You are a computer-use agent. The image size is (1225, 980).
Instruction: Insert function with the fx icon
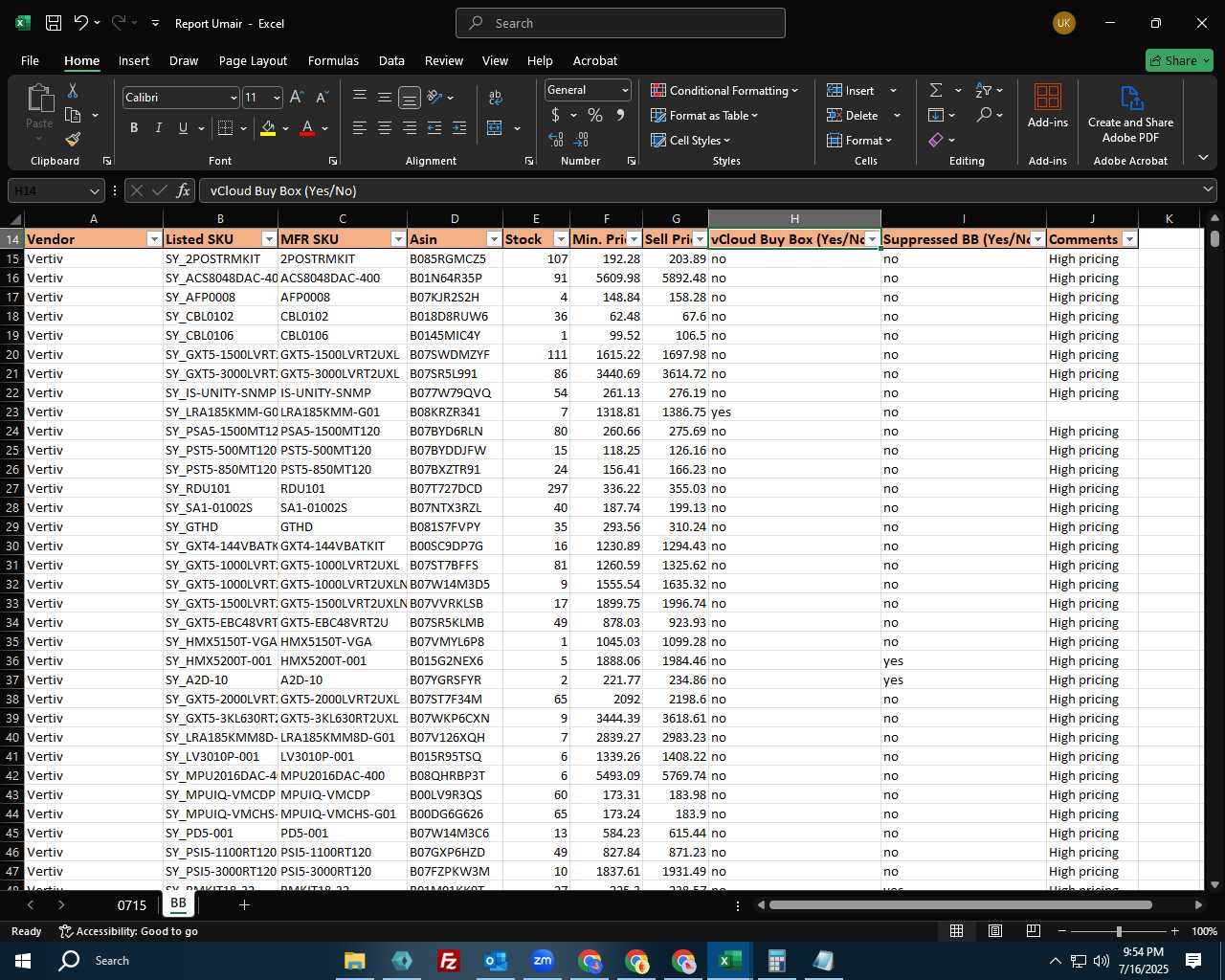coord(184,190)
